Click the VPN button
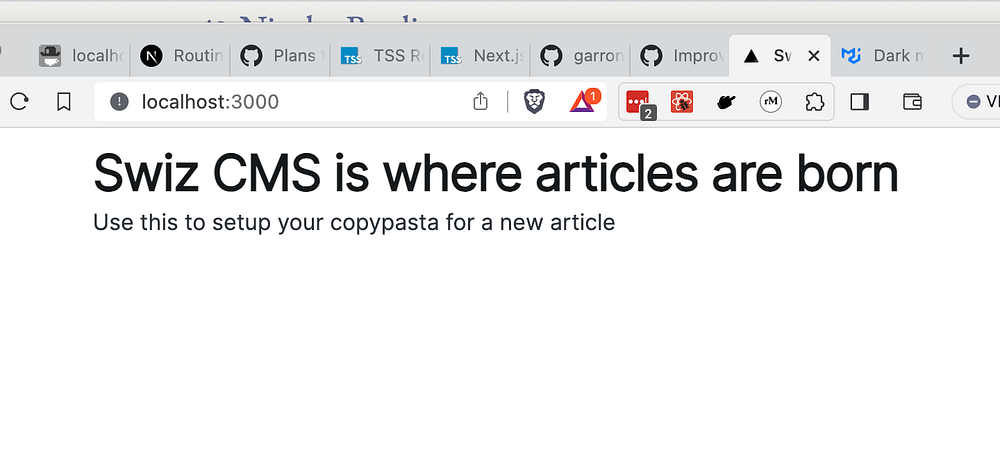 (979, 101)
